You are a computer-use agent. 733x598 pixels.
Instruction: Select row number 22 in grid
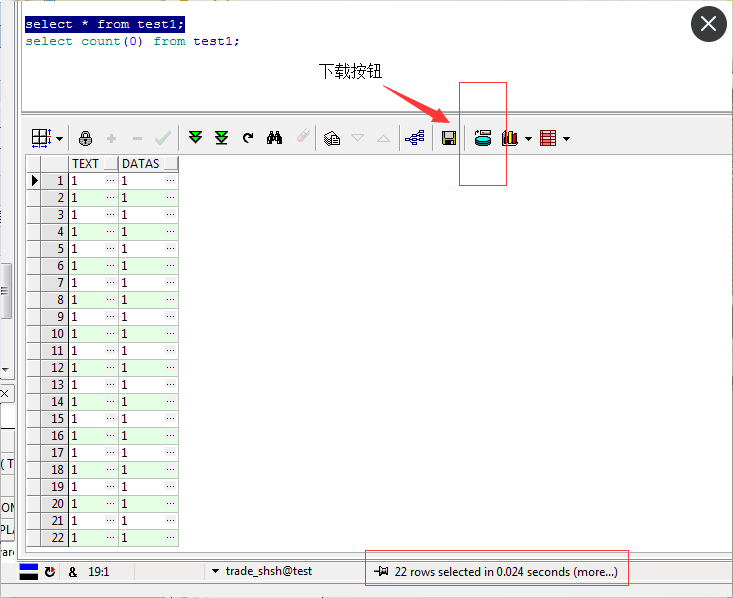54,538
